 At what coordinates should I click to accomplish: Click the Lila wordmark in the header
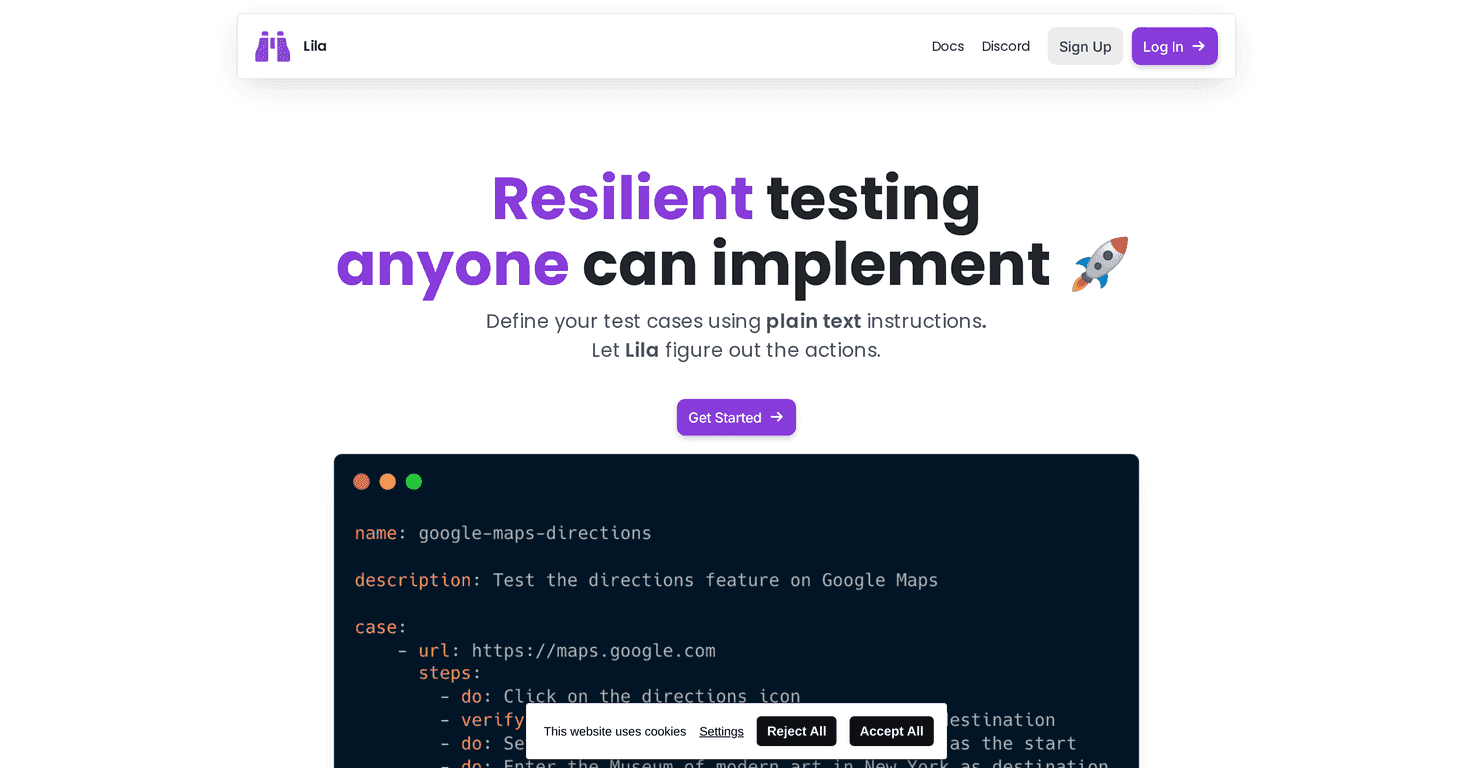[x=314, y=45]
